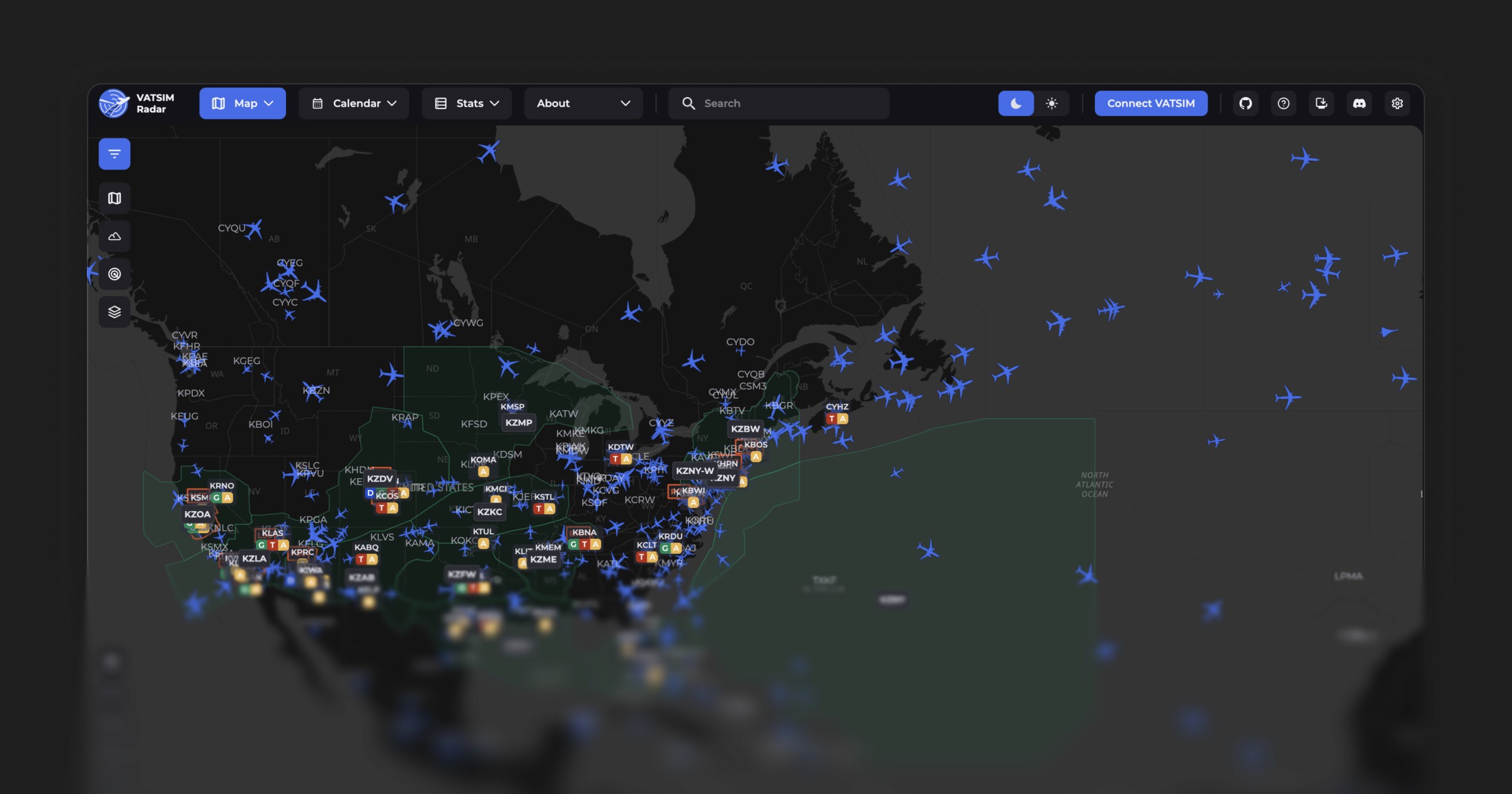1512x794 pixels.
Task: Select the map style icon in sidebar
Action: [114, 198]
